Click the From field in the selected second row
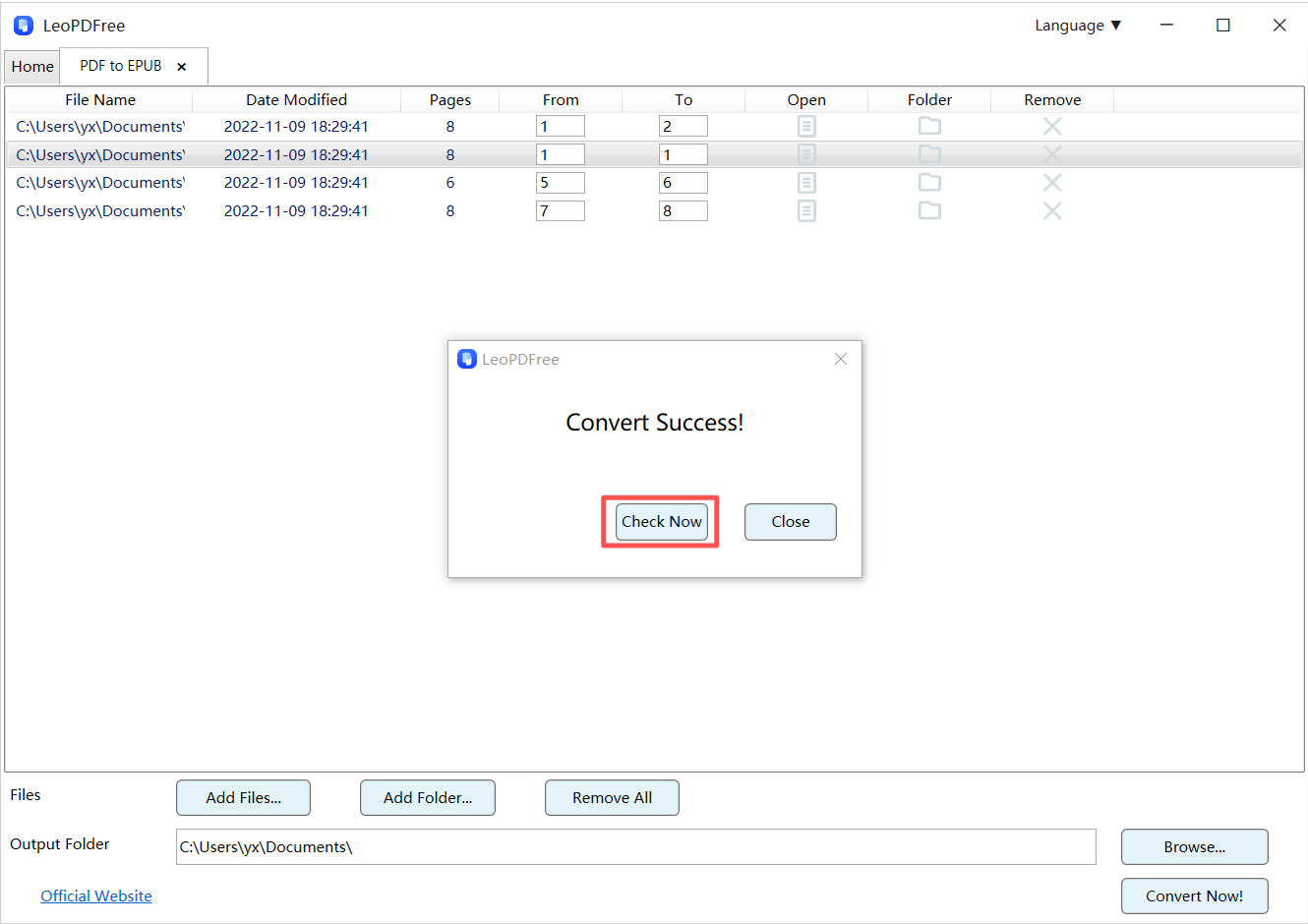Viewport: 1308px width, 924px height. tap(561, 154)
